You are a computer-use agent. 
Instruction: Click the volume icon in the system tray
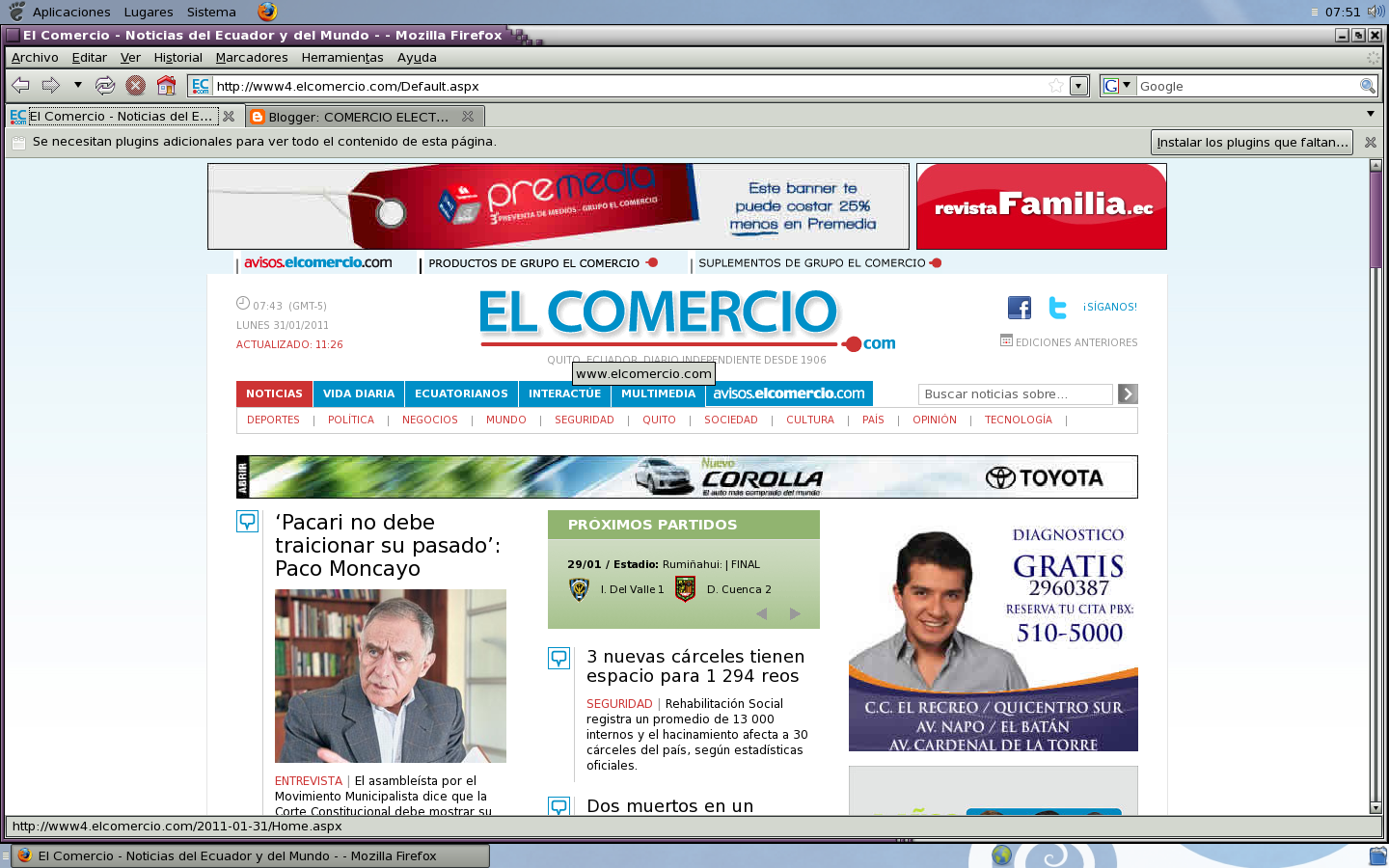click(x=1374, y=12)
